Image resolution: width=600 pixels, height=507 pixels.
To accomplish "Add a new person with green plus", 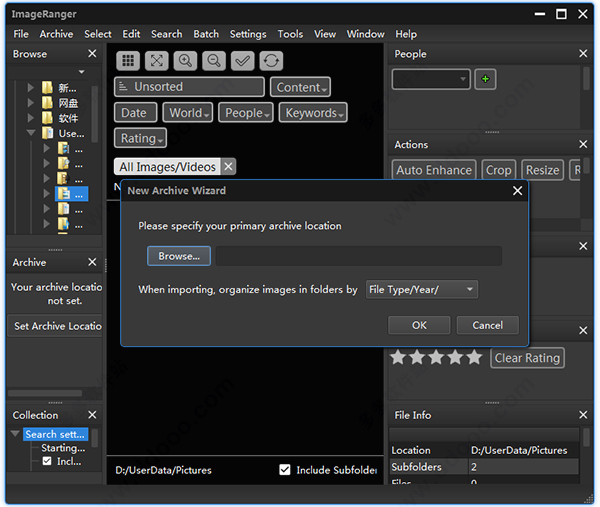I will click(485, 79).
